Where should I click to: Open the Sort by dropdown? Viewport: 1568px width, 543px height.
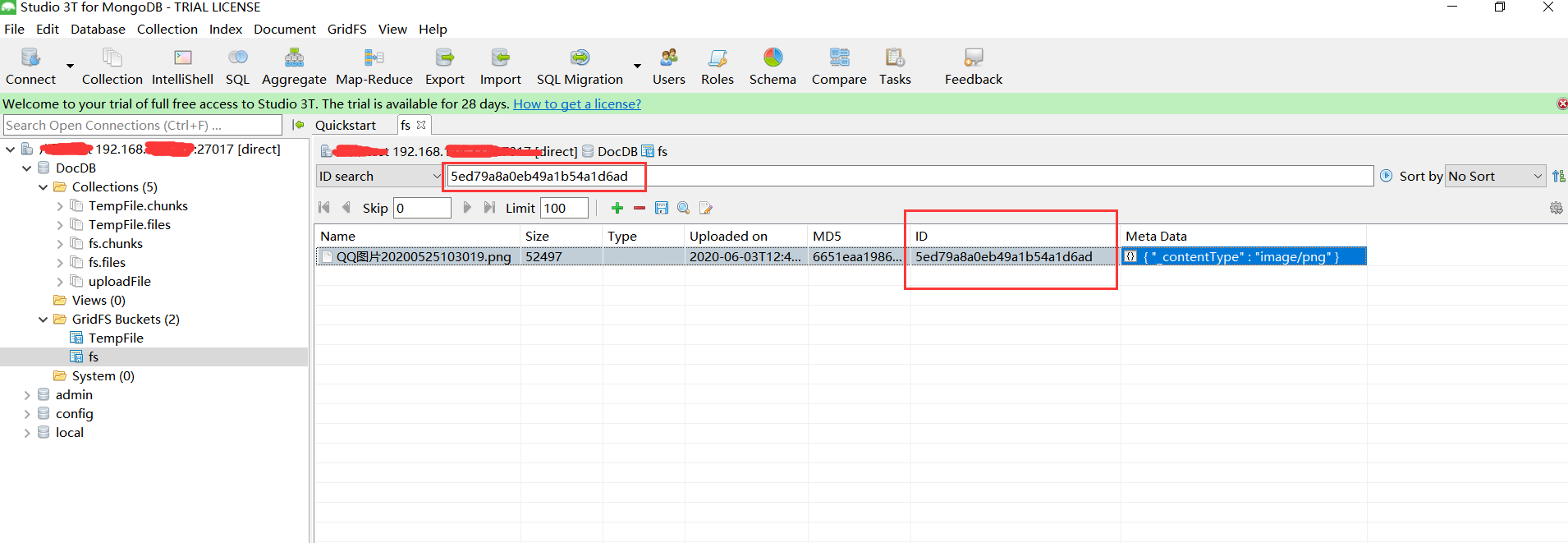point(1496,176)
